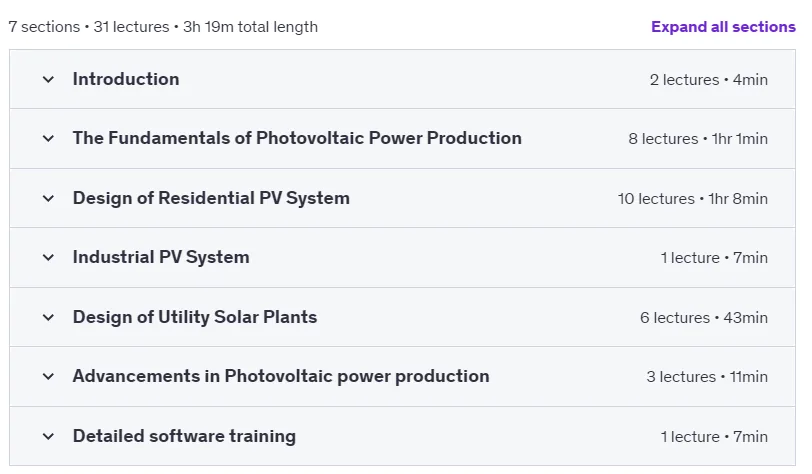This screenshot has width=812, height=474.
Task: Open the Industrial PV System heading
Action: pos(161,257)
